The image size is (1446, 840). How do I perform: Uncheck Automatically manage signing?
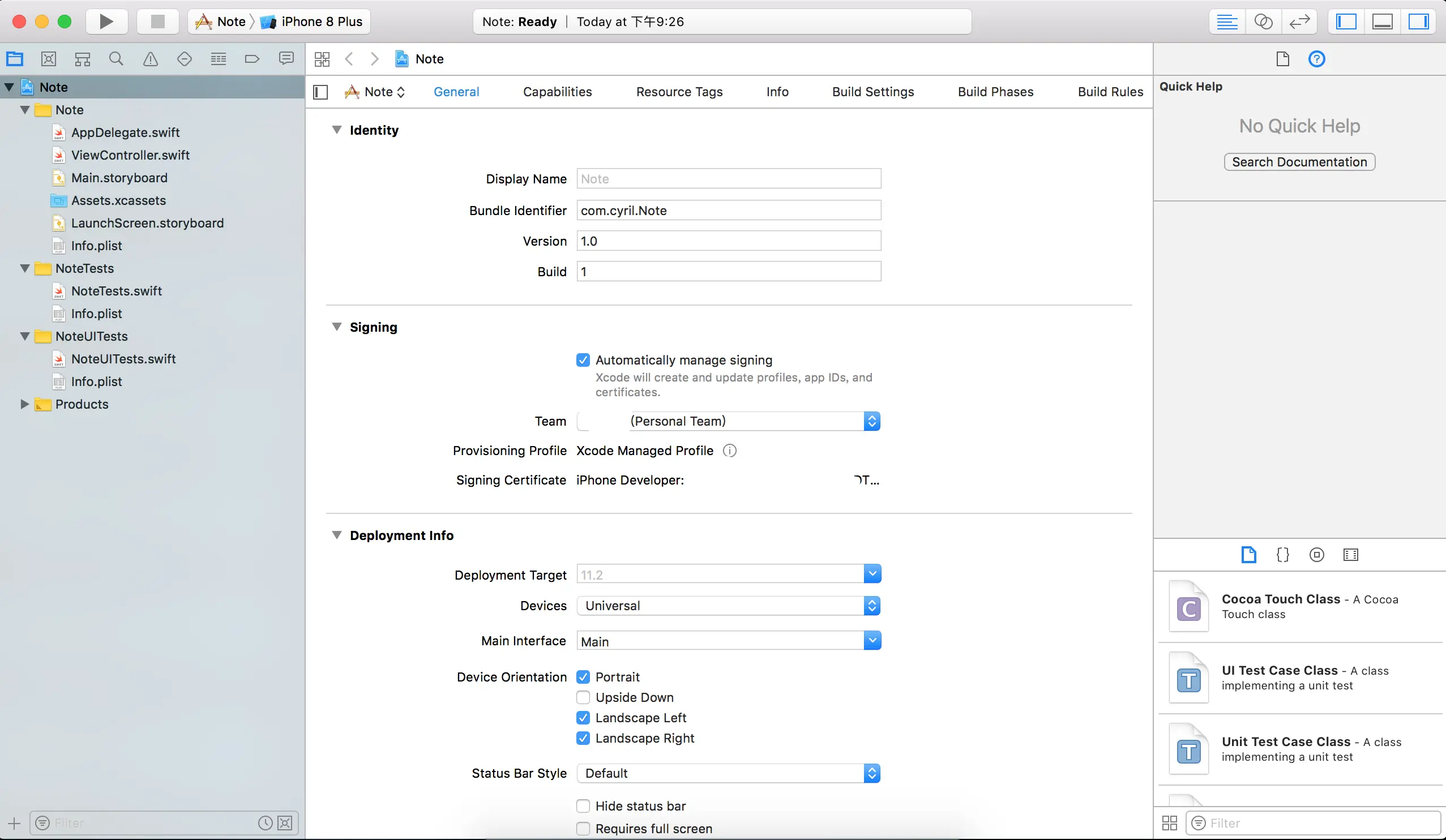583,361
